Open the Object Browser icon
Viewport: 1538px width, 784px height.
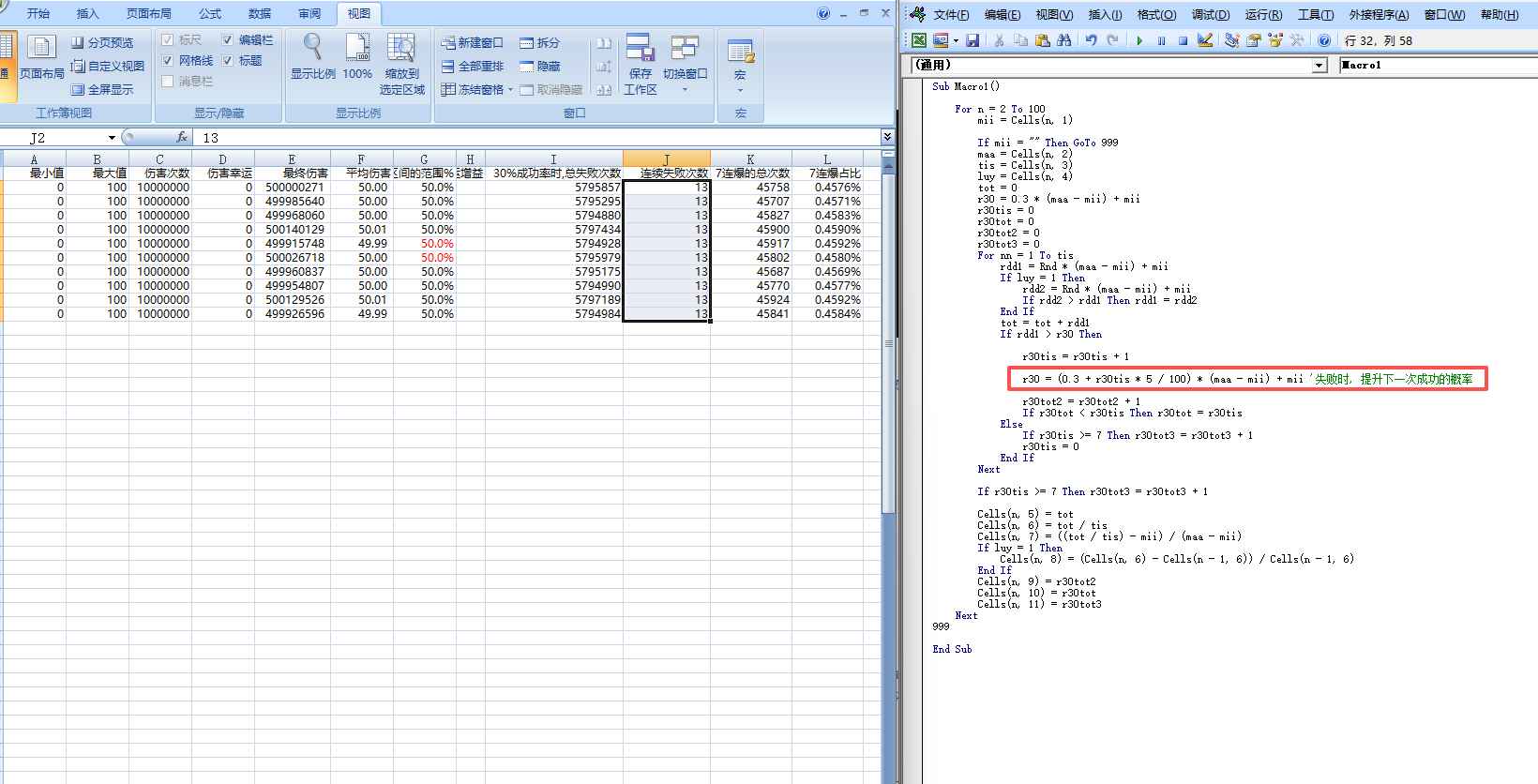point(1275,40)
